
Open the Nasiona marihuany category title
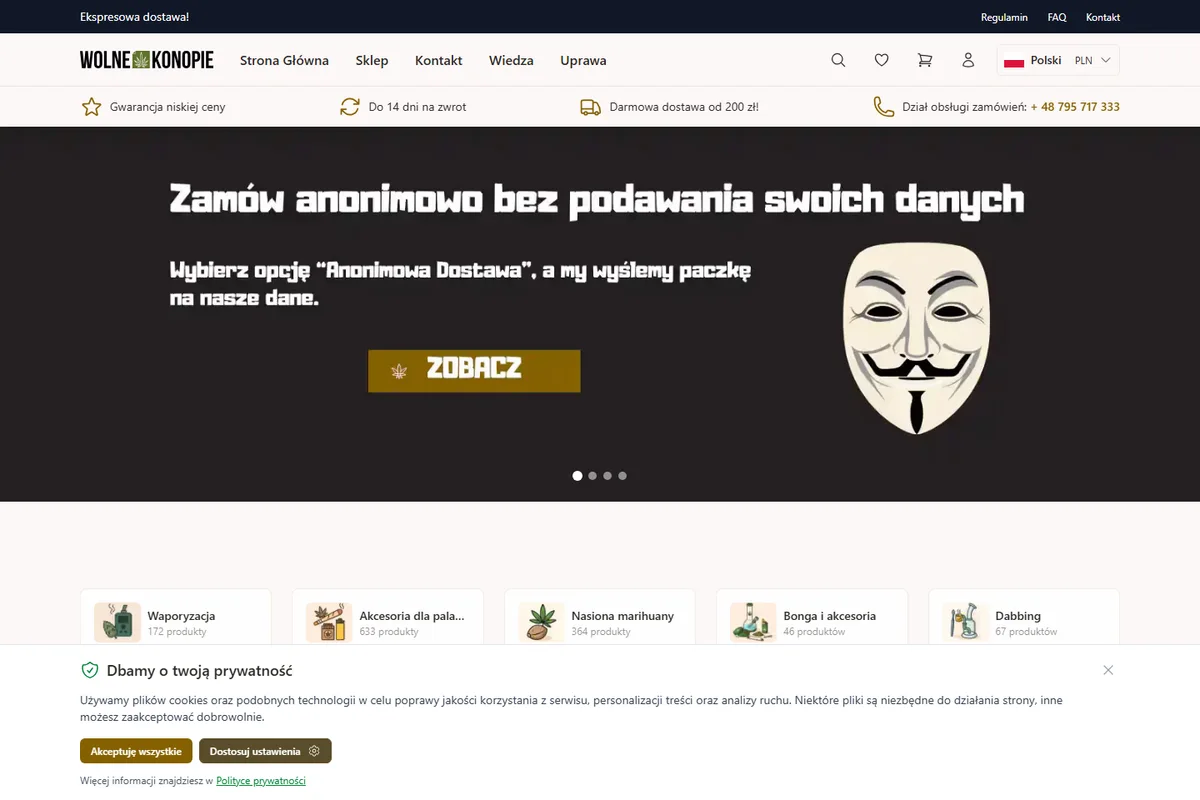pos(623,616)
